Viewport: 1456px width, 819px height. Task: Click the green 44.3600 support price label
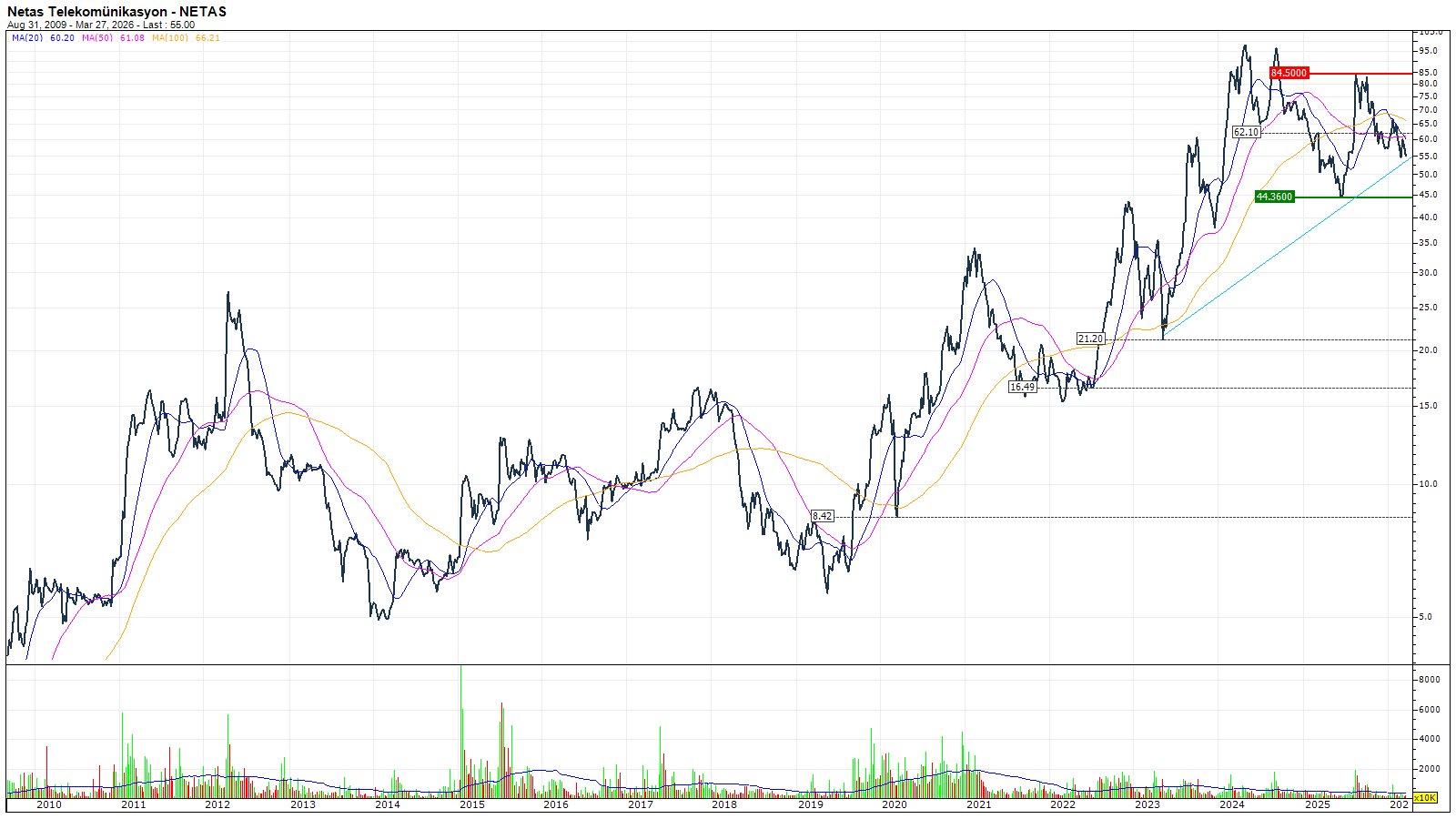(x=1274, y=197)
